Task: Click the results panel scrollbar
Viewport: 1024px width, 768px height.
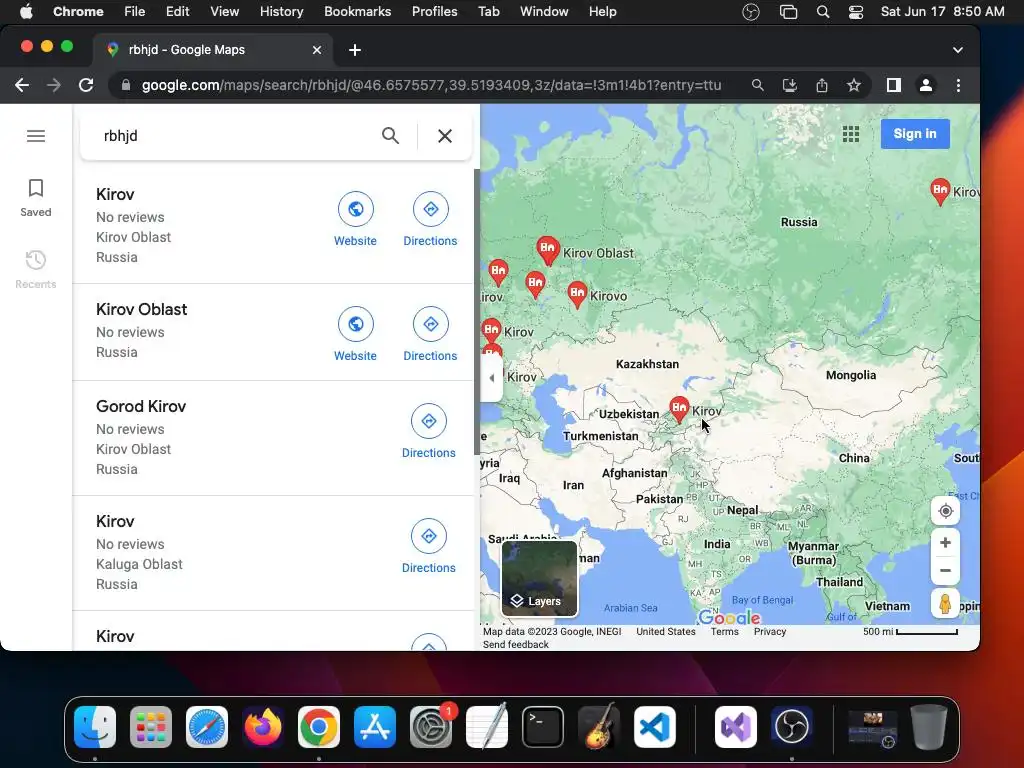Action: tap(477, 310)
